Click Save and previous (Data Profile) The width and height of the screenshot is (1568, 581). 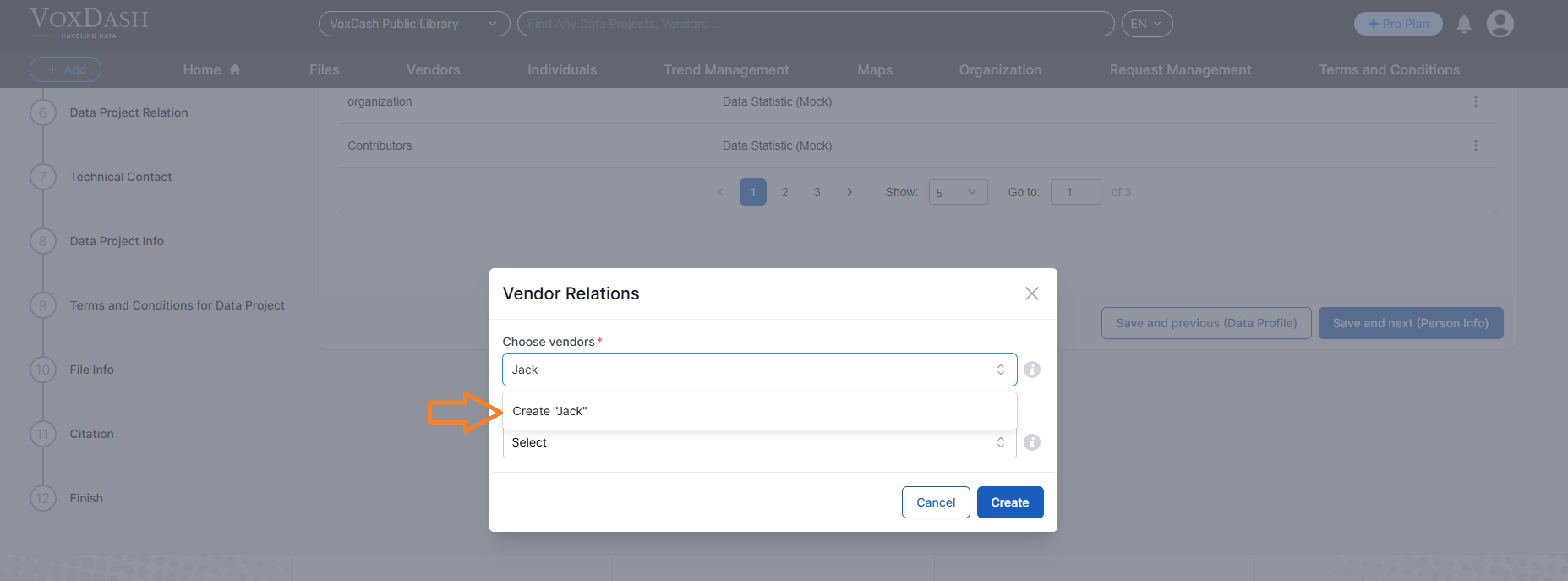[x=1206, y=323]
